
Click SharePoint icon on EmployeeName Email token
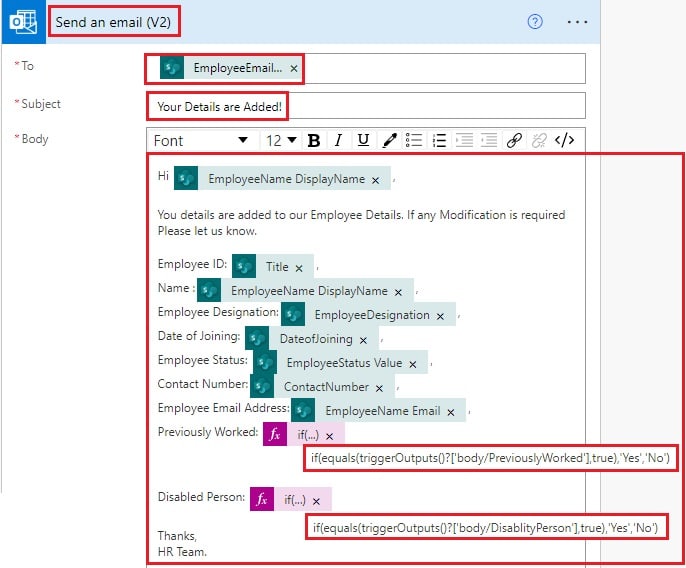click(303, 410)
